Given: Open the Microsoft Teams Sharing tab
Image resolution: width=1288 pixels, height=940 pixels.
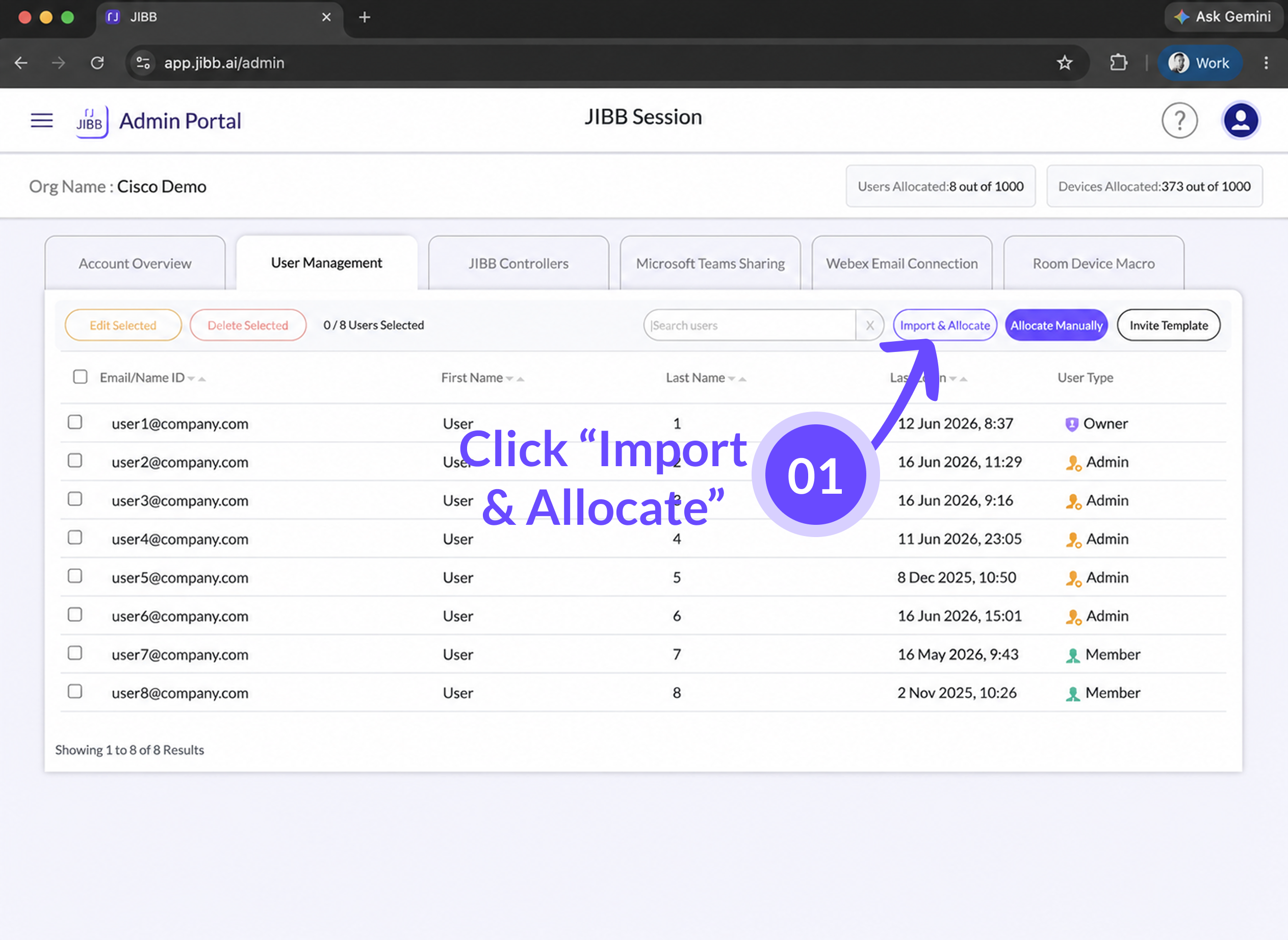Looking at the screenshot, I should (710, 264).
